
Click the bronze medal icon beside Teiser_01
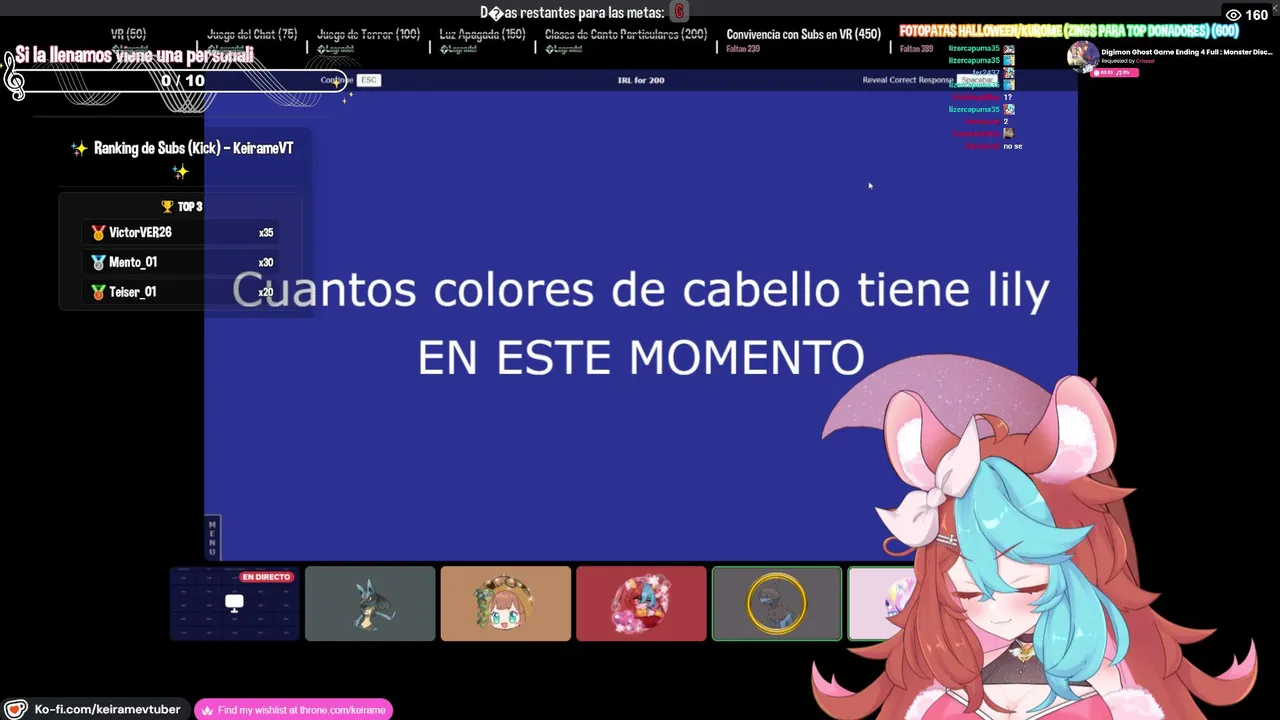tap(98, 292)
